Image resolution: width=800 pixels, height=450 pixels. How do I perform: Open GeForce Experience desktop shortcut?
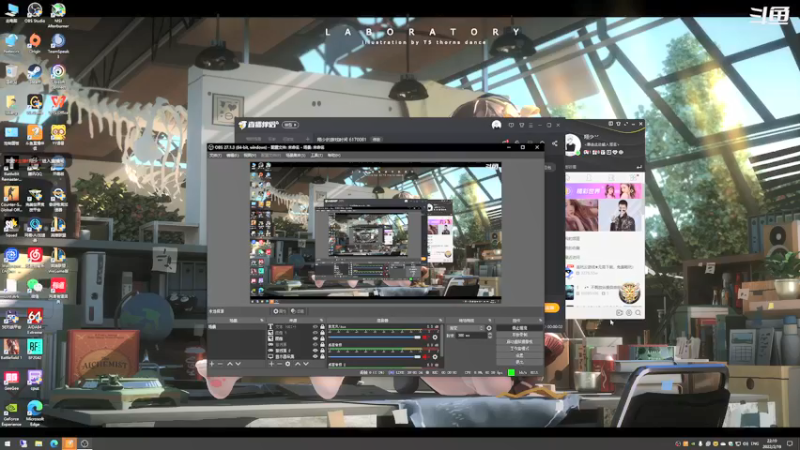[11, 414]
